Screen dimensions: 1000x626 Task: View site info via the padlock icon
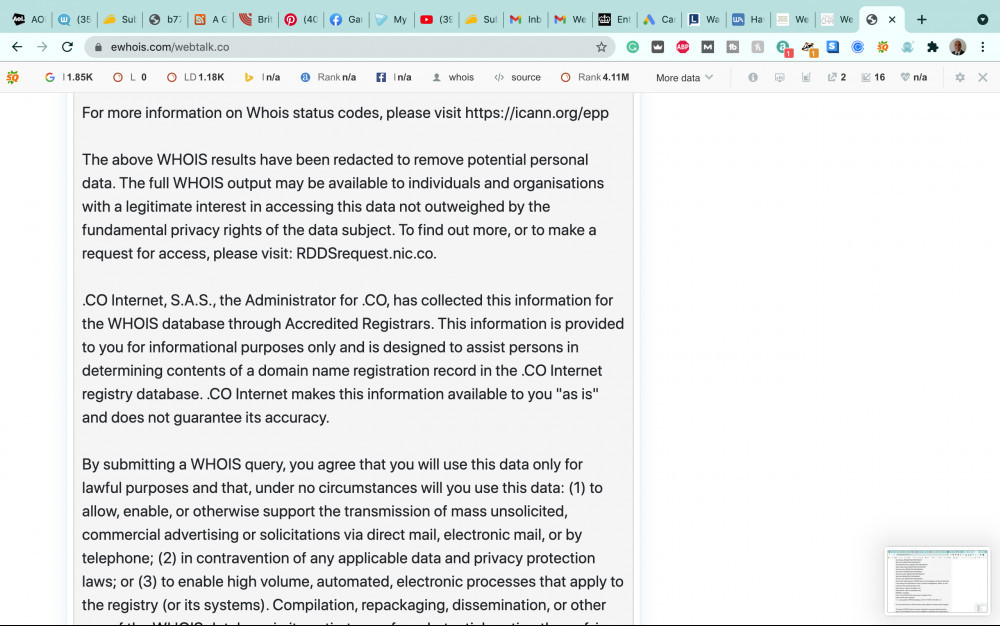98,47
